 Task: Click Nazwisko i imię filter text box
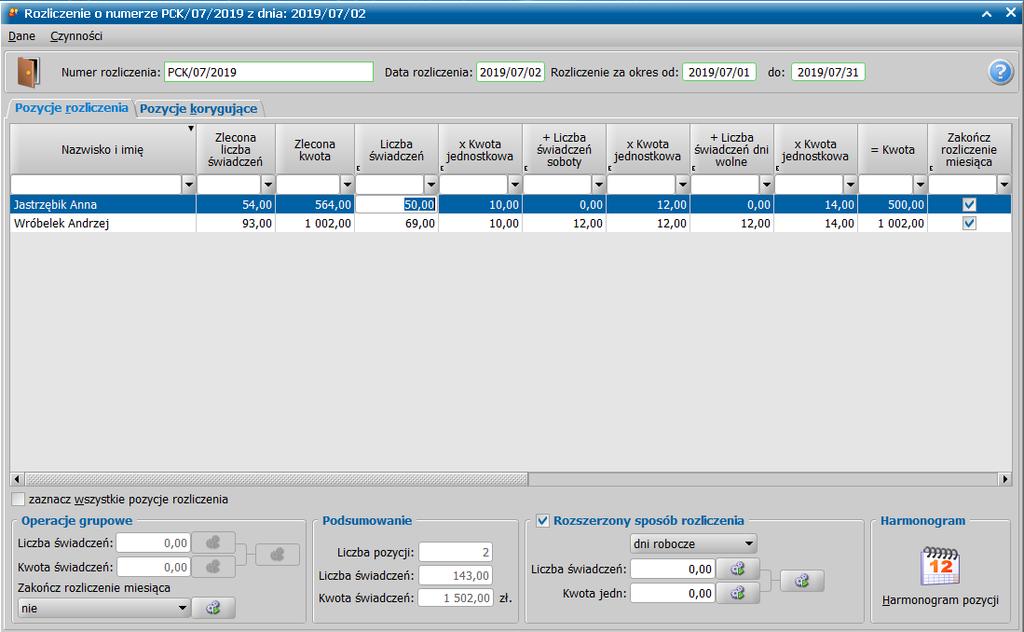pyautogui.click(x=97, y=185)
